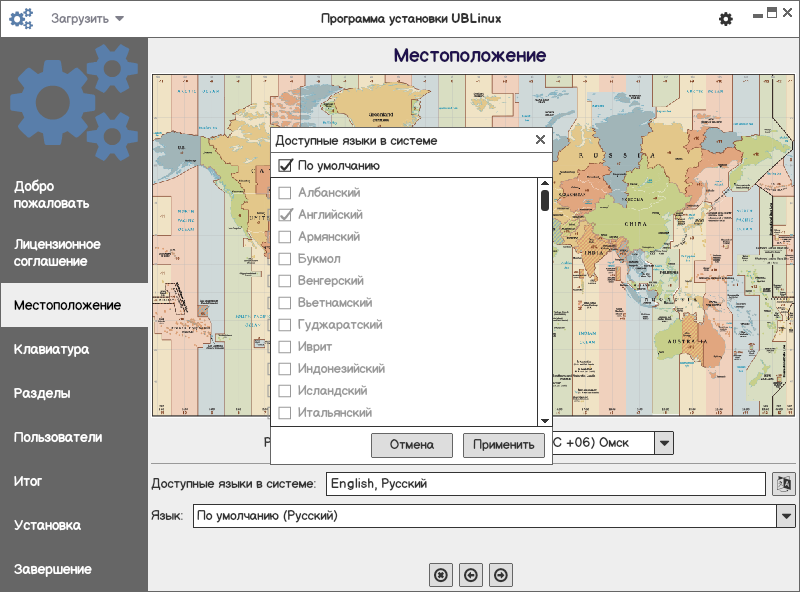Click the language list scrollbar thumb
800x592 pixels.
point(545,201)
